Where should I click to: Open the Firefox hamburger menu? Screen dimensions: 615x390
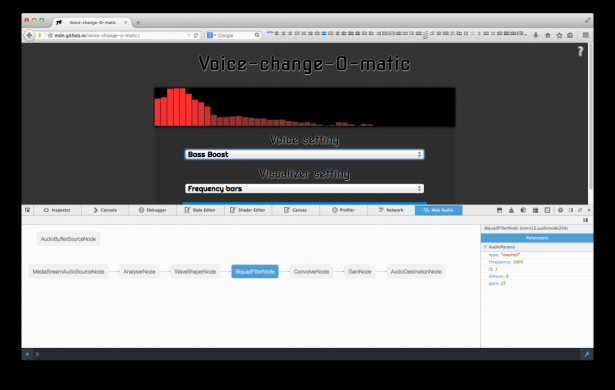pyautogui.click(x=586, y=35)
